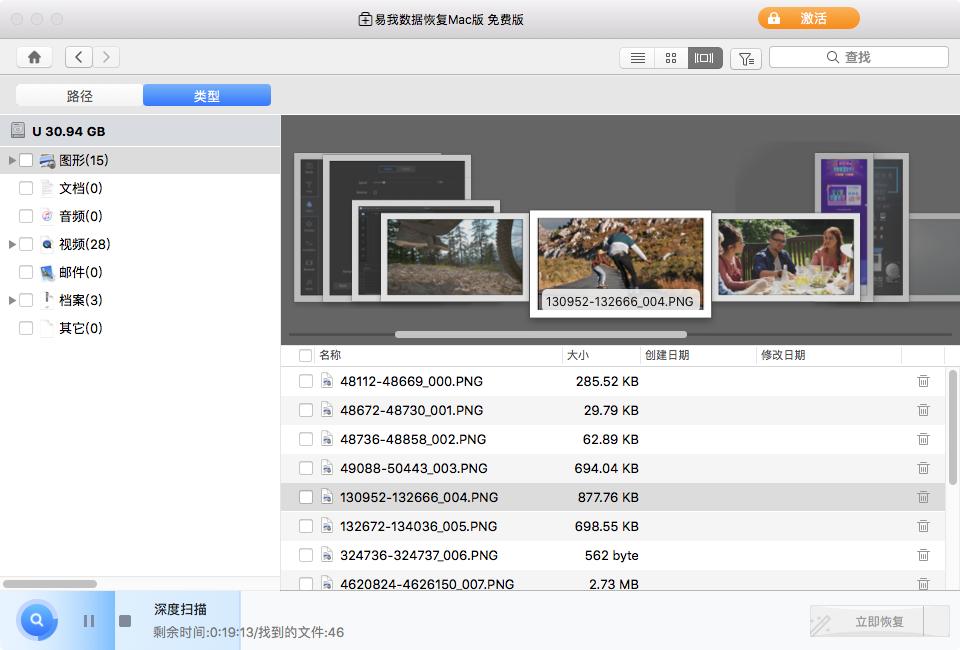Open the filter options icon
This screenshot has height=650, width=960.
(x=745, y=58)
